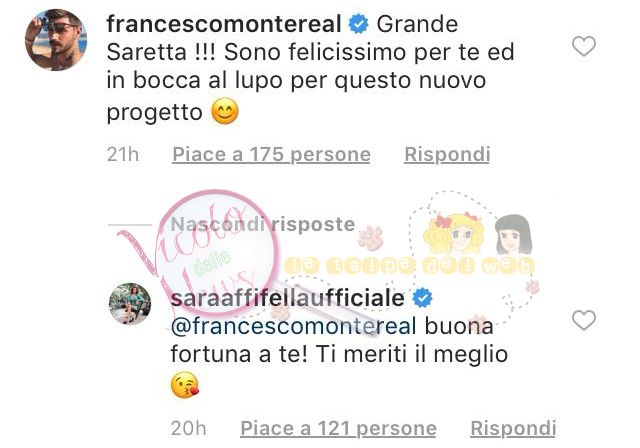Click the @francescomontereal mention in the reply
640x448 pixels.
point(294,326)
